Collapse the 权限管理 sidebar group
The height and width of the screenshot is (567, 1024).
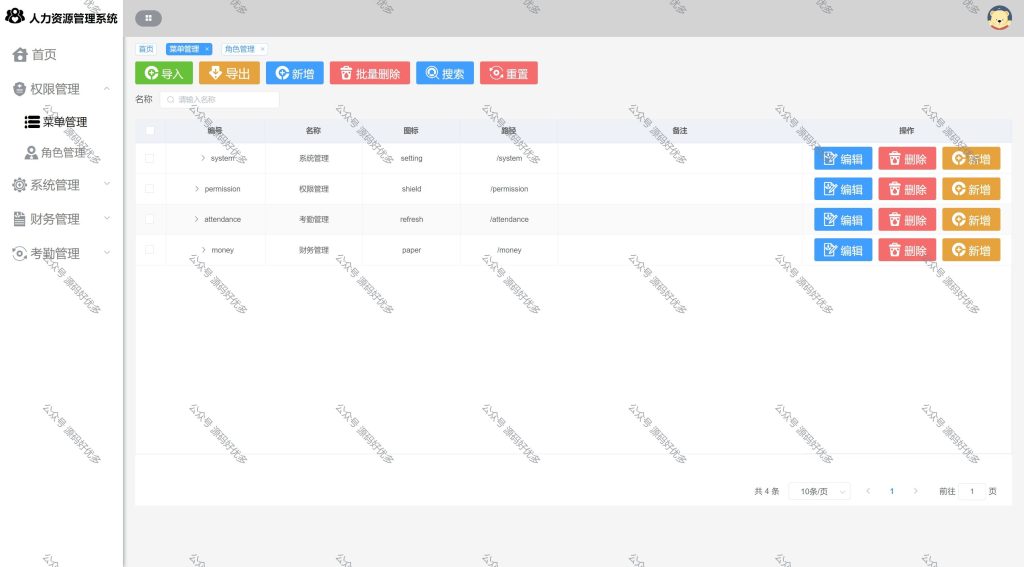(61, 89)
